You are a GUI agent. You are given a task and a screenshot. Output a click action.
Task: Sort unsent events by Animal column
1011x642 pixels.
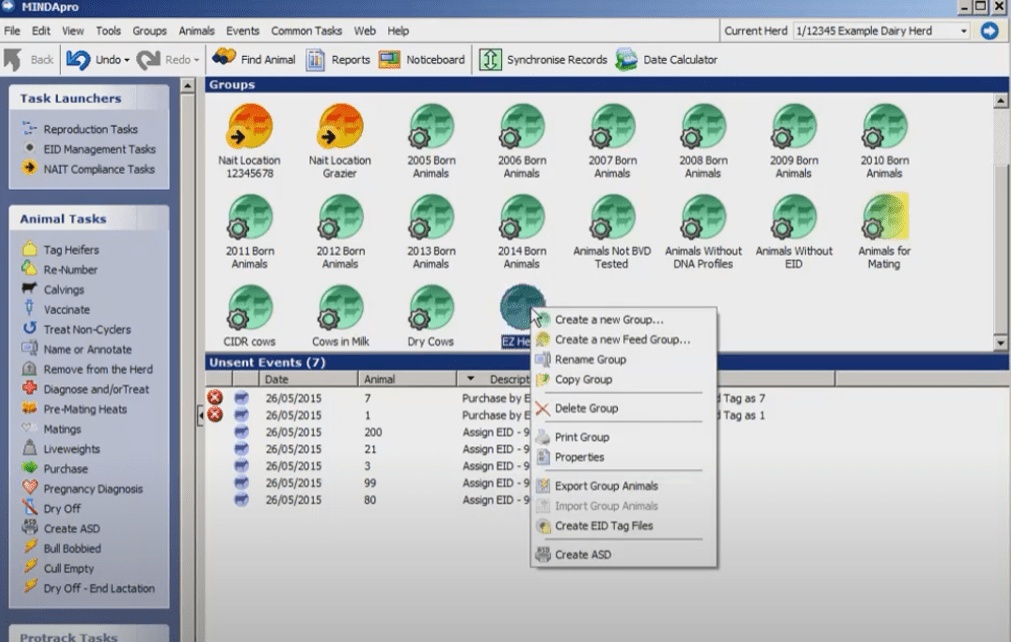tap(407, 379)
